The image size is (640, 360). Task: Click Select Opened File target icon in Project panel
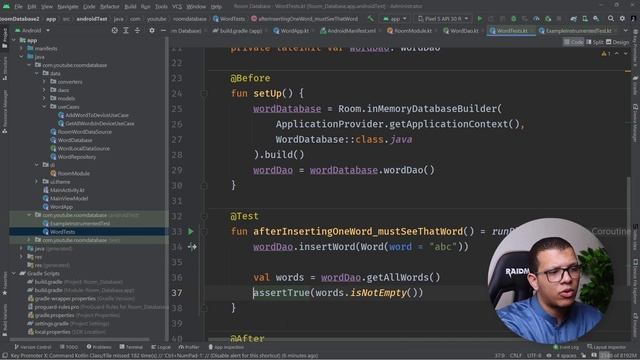click(115, 31)
